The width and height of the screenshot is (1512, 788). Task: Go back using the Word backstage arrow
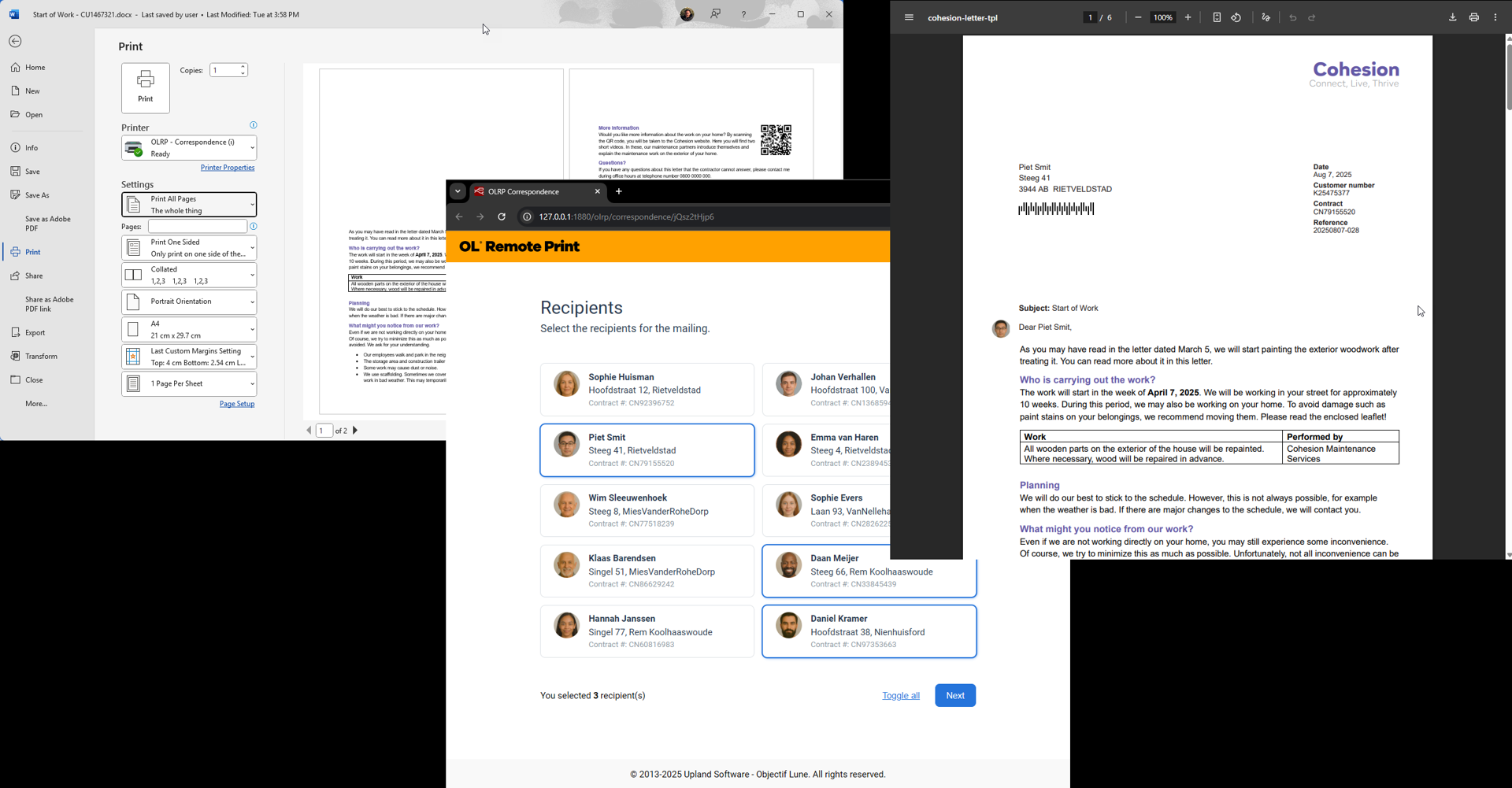[x=15, y=42]
